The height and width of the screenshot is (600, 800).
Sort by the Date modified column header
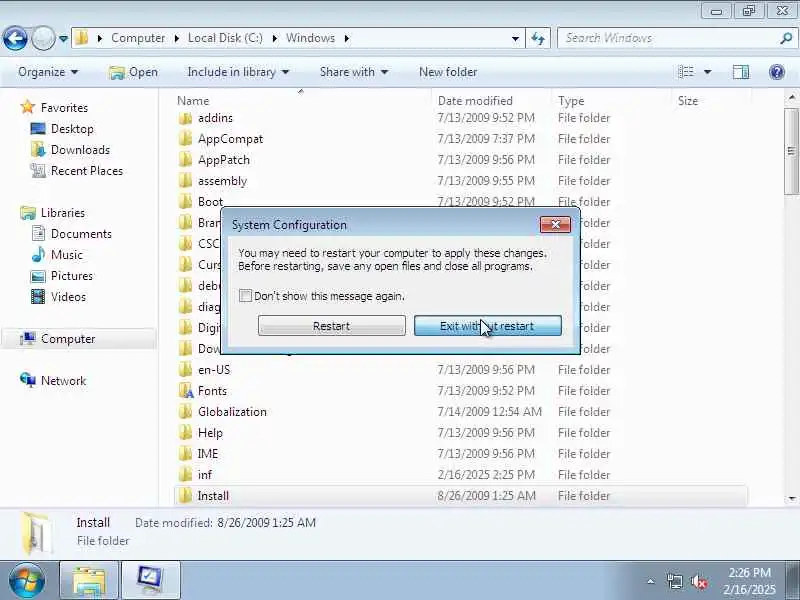pyautogui.click(x=475, y=101)
